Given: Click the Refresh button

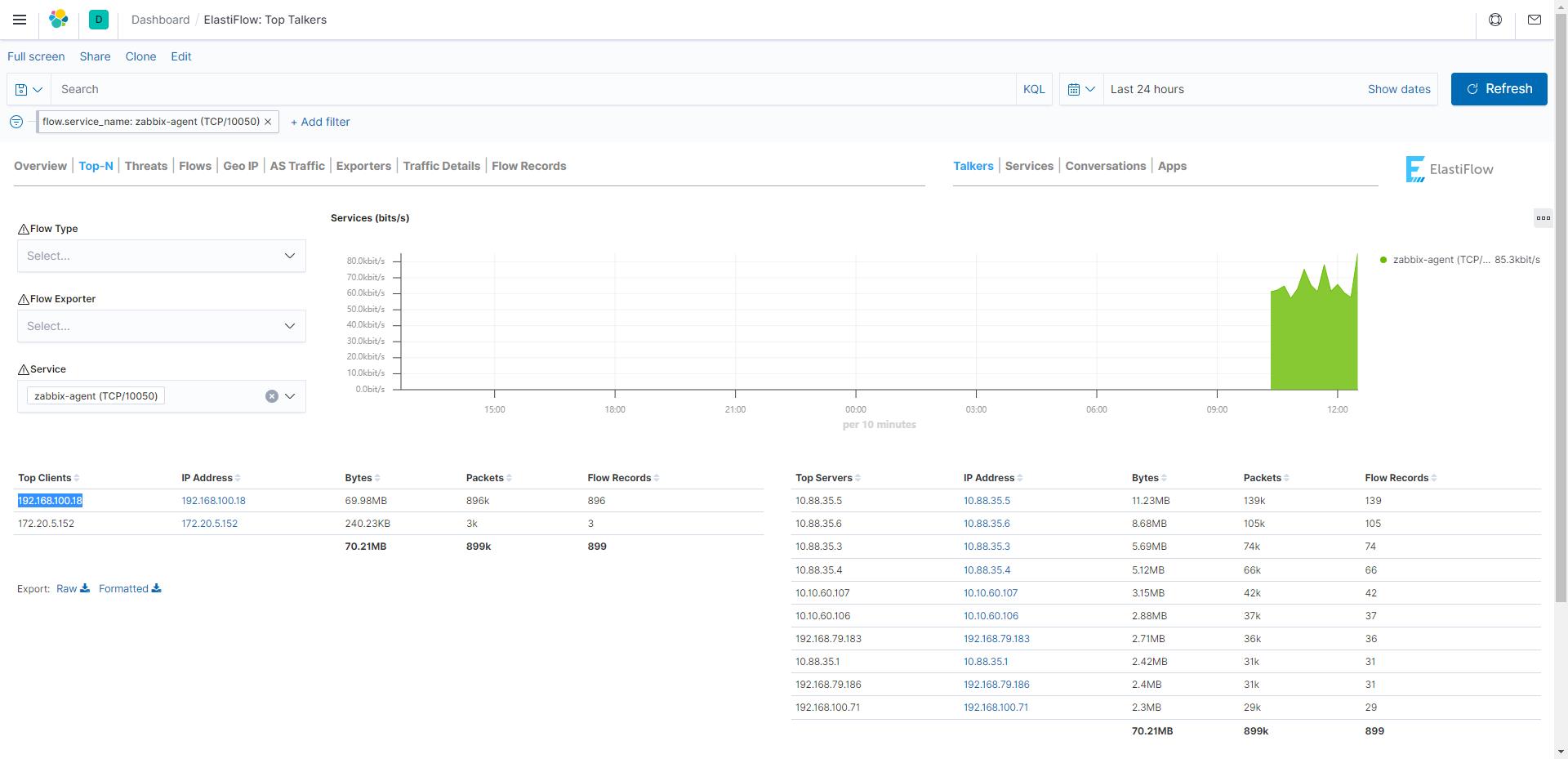Looking at the screenshot, I should 1499,89.
